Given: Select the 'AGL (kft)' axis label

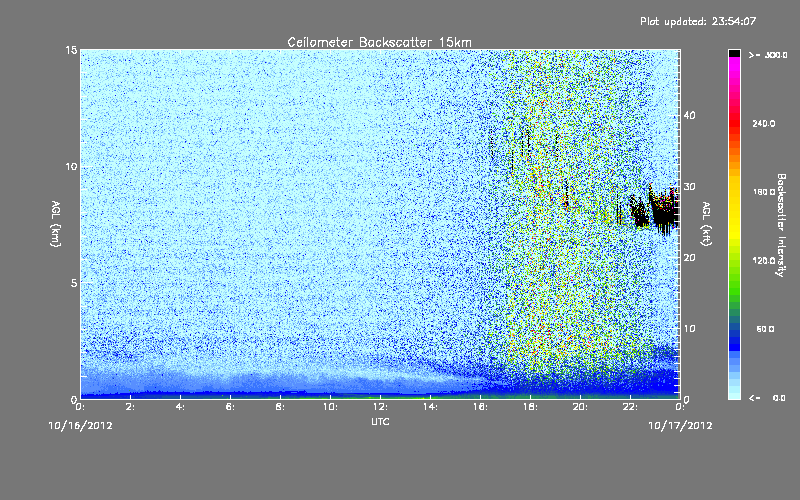Looking at the screenshot, I should coord(706,224).
